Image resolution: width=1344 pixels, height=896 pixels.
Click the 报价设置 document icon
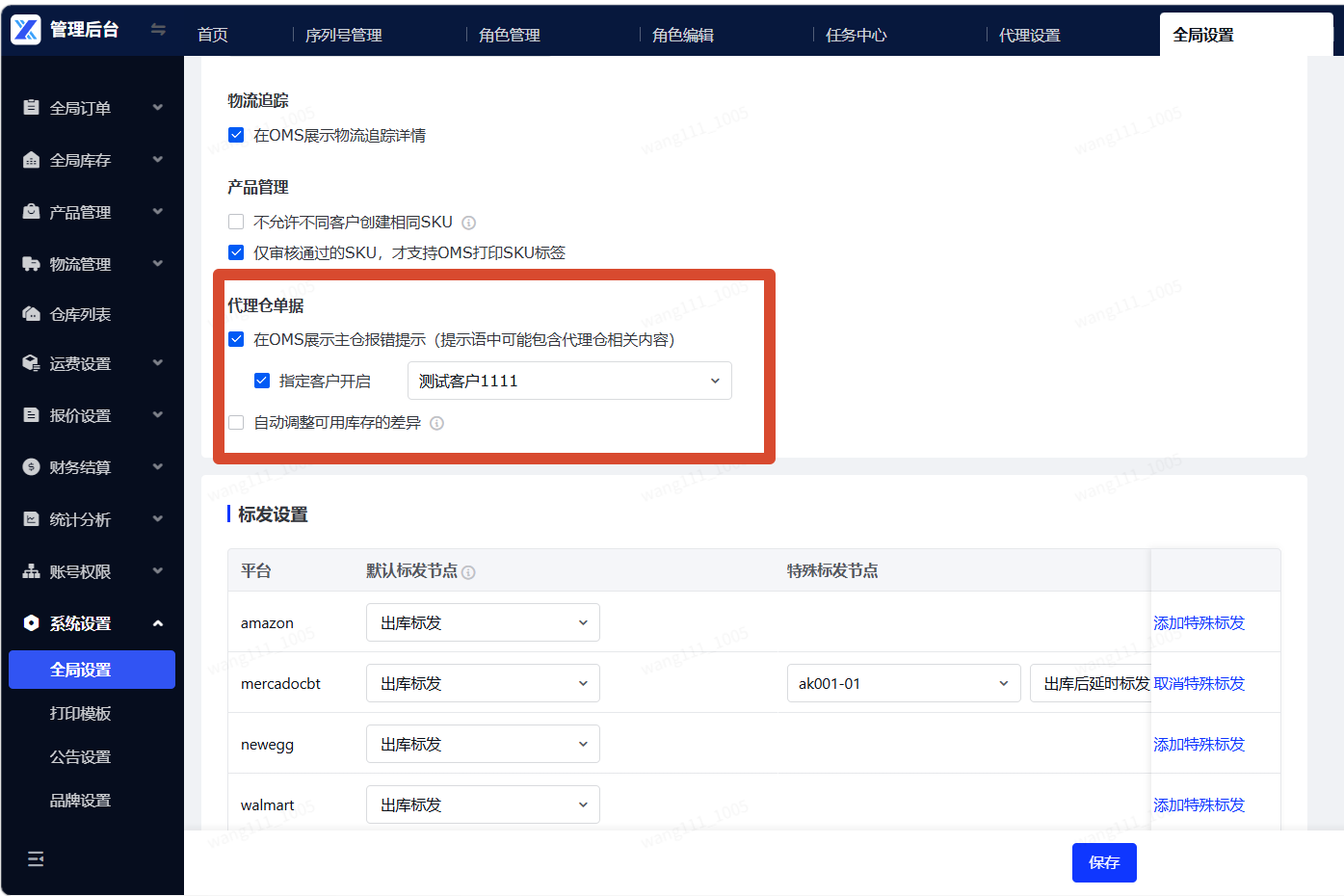point(31,415)
